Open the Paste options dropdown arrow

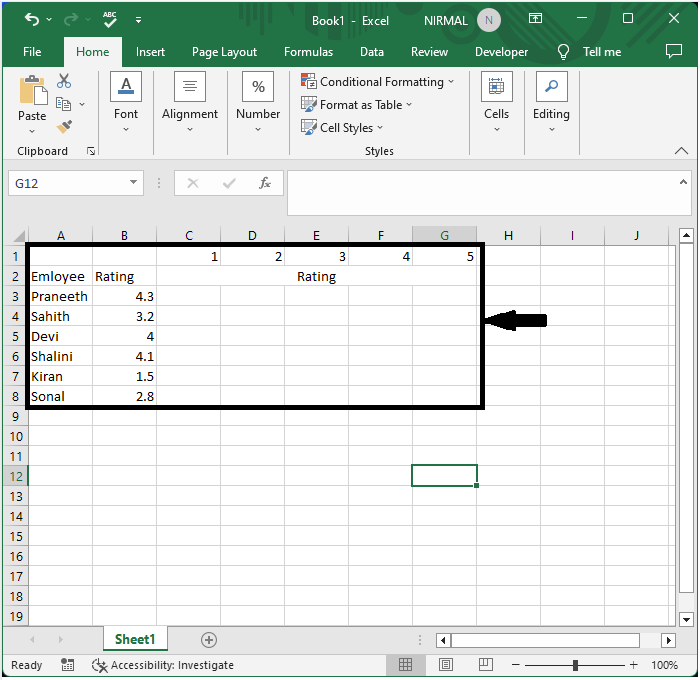(32, 131)
